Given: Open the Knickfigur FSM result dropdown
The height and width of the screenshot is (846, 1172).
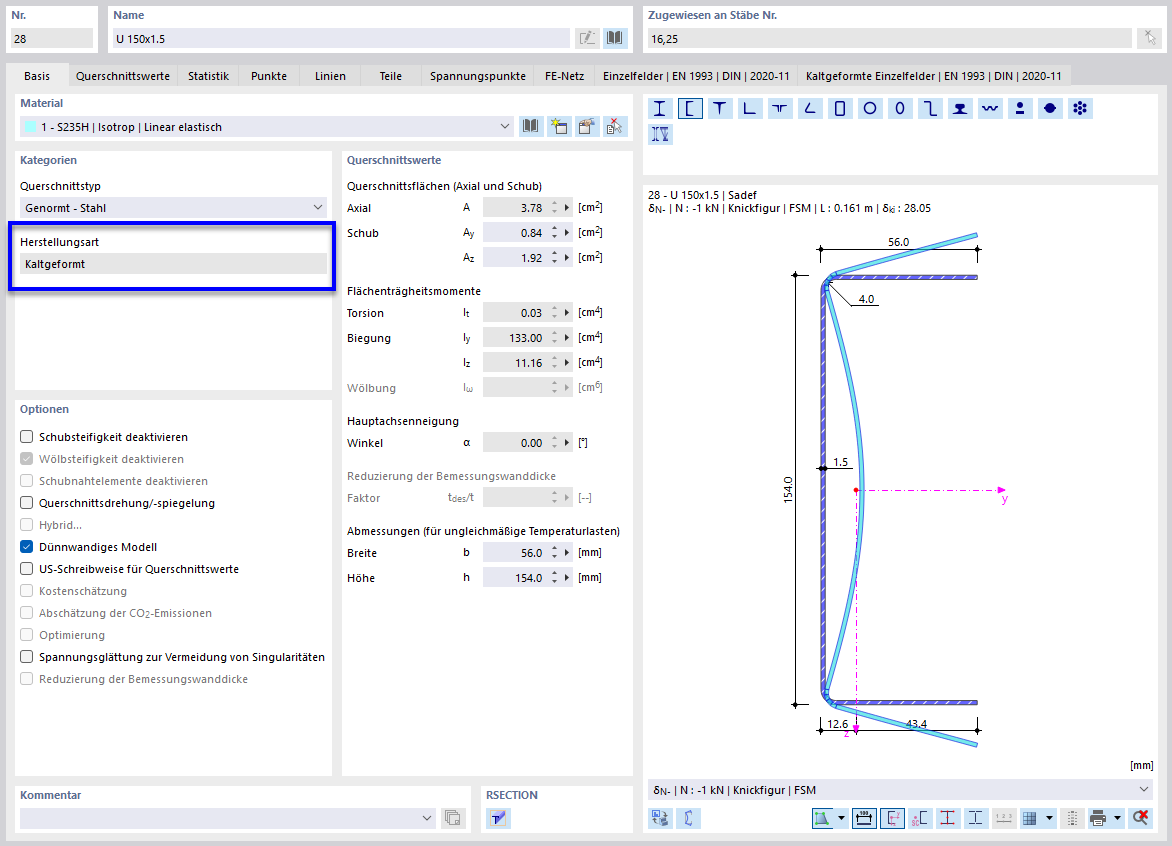Looking at the screenshot, I should [1144, 790].
